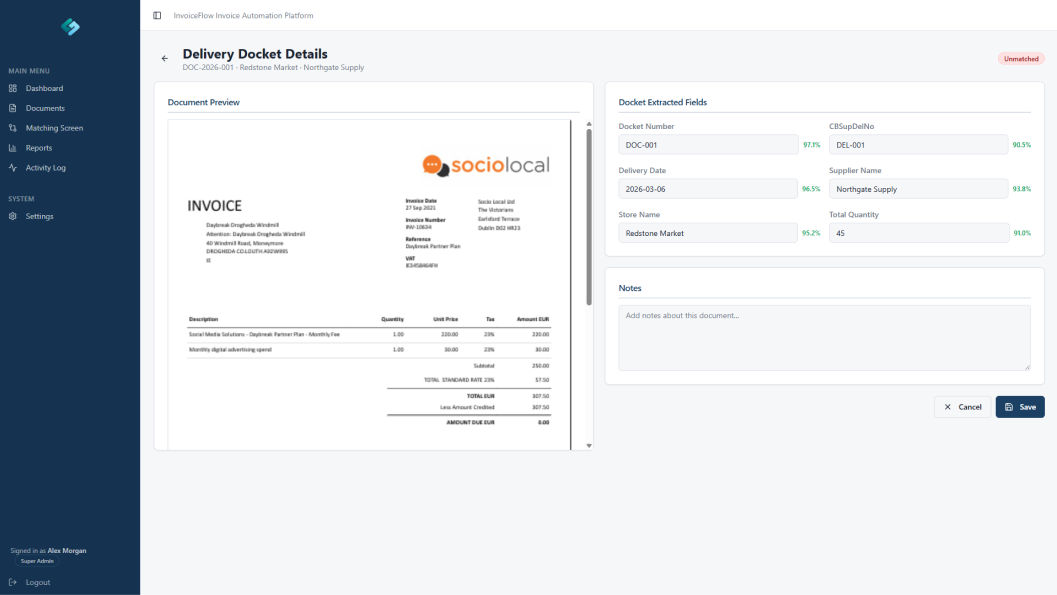Click the Alex Morgan user name
This screenshot has height=595, width=1057.
tap(67, 551)
